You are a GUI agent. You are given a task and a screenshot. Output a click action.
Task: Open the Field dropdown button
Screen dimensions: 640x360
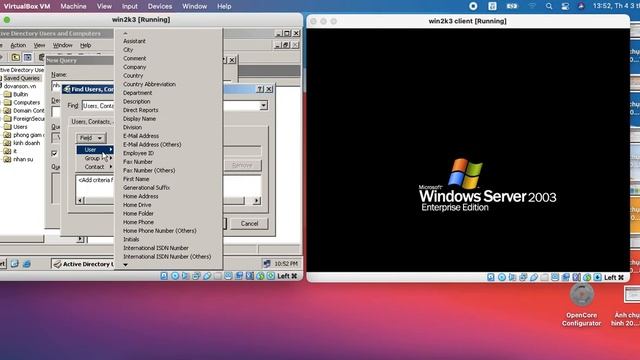(91, 138)
